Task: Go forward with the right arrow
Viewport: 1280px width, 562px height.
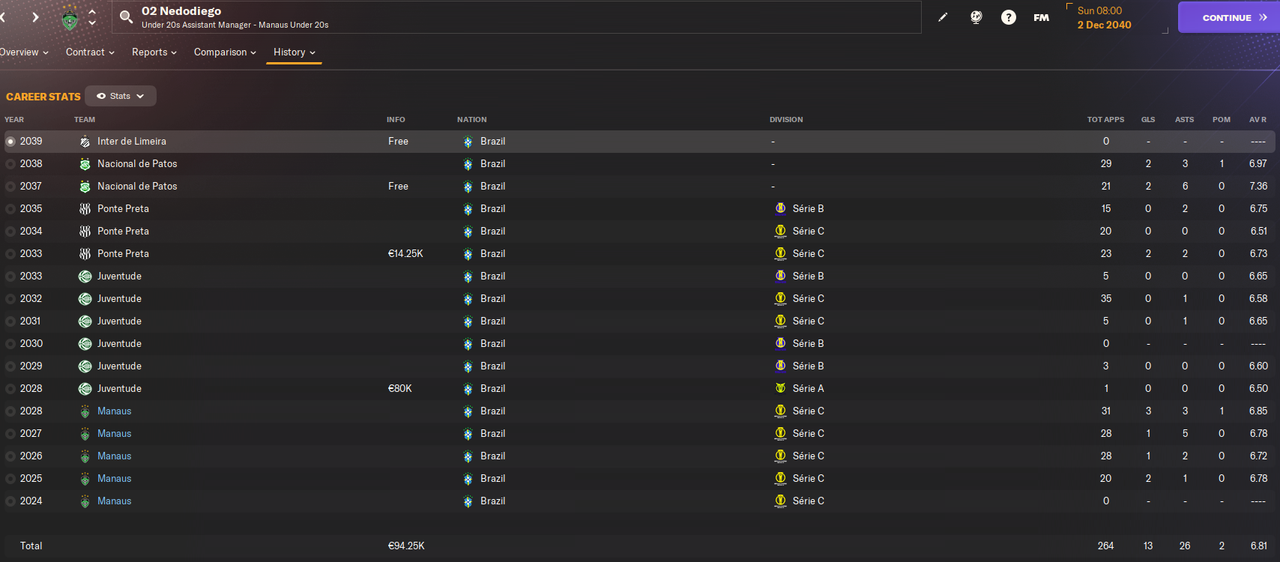Action: coord(35,17)
